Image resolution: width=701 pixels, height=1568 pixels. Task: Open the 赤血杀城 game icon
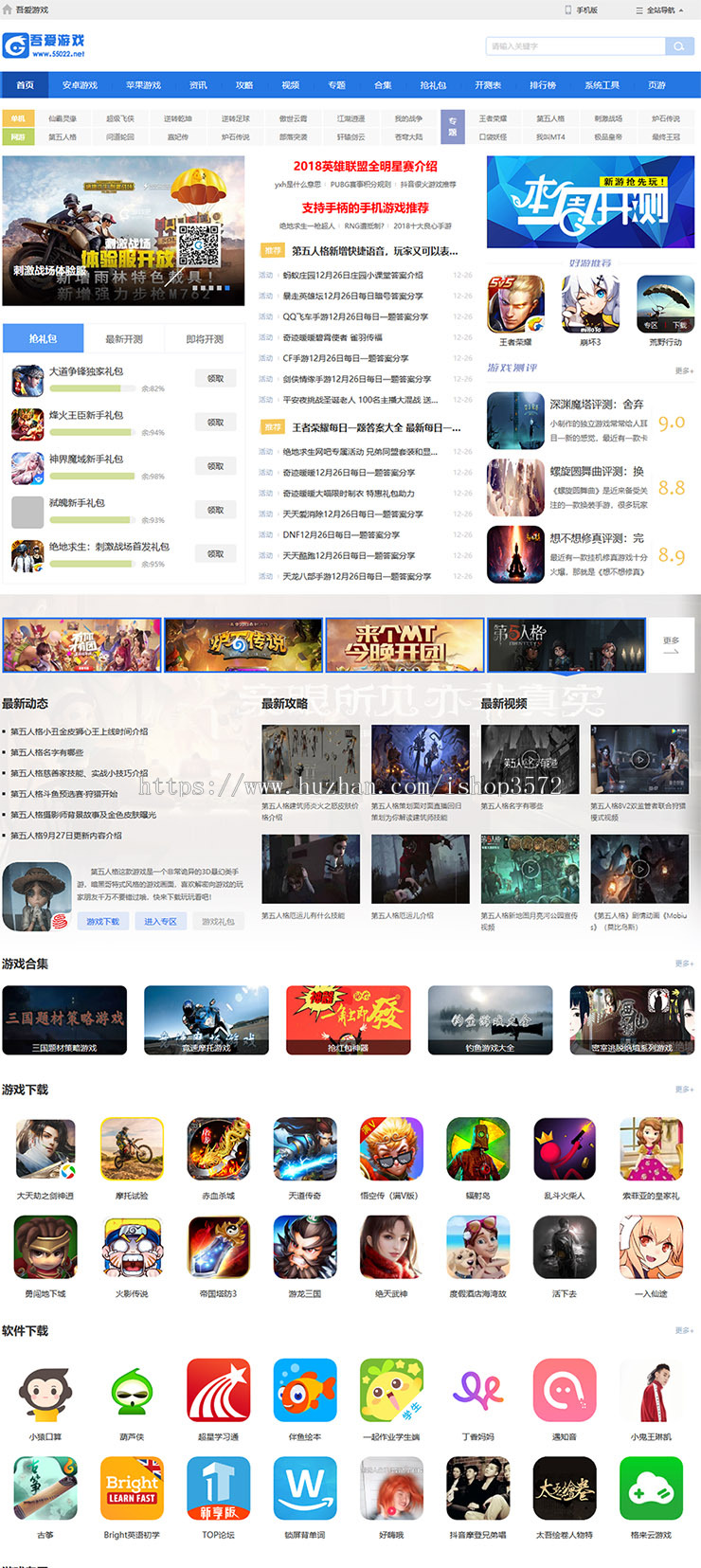[x=219, y=1148]
